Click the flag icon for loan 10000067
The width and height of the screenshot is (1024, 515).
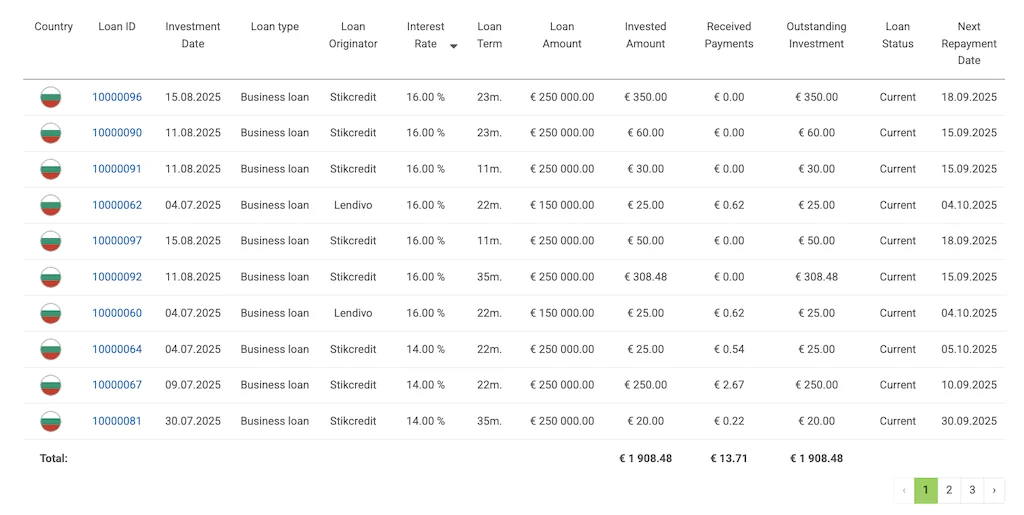[x=50, y=385]
